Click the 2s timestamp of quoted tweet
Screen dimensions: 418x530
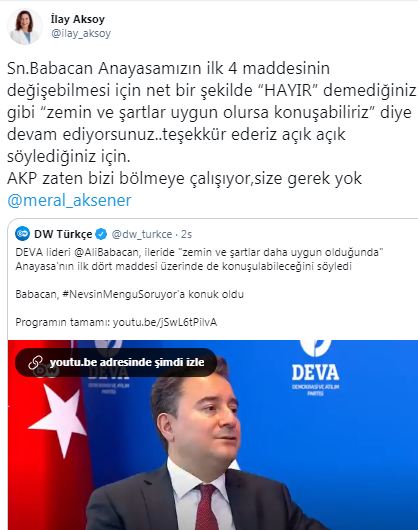click(x=186, y=234)
